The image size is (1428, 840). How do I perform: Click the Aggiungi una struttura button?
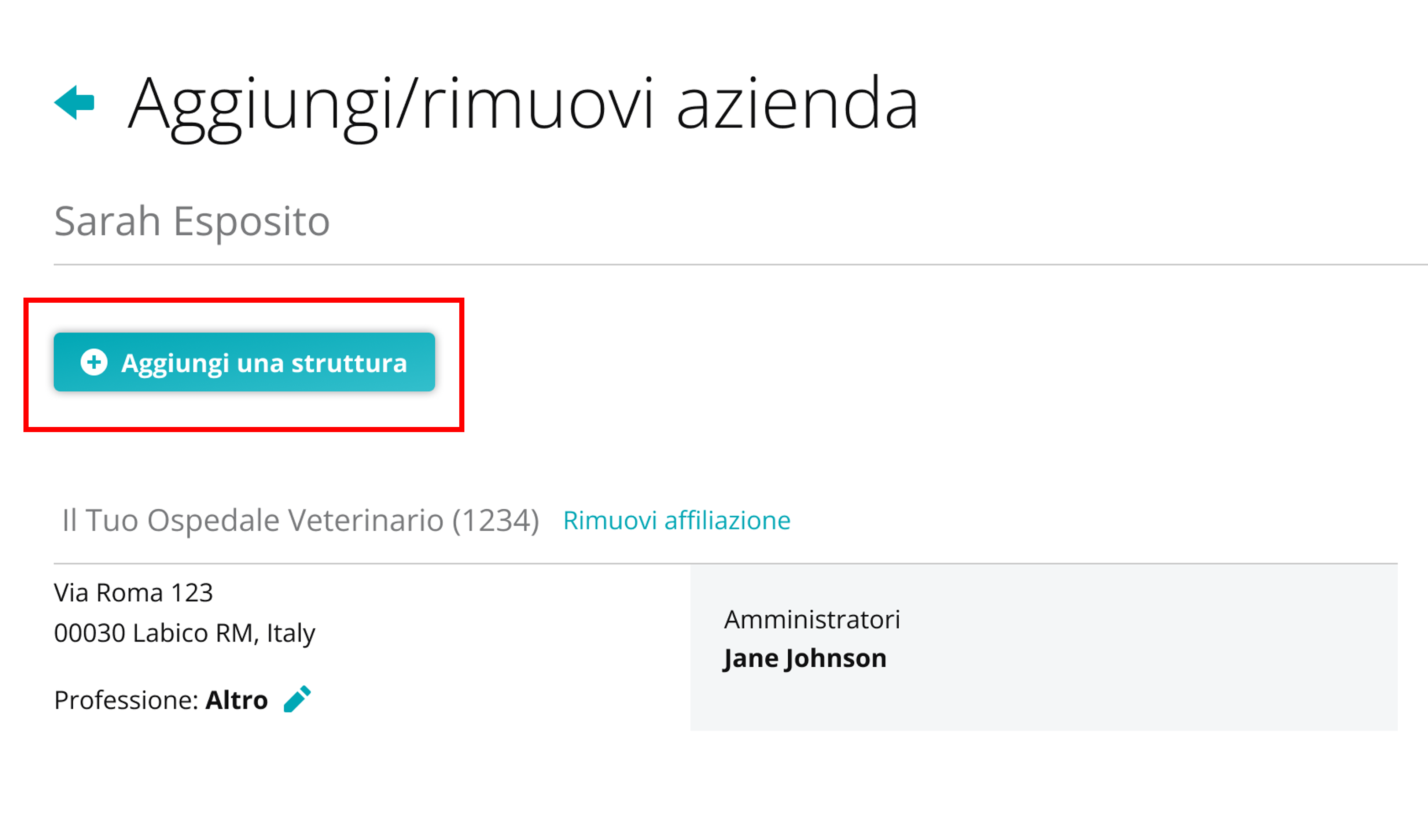[x=244, y=362]
